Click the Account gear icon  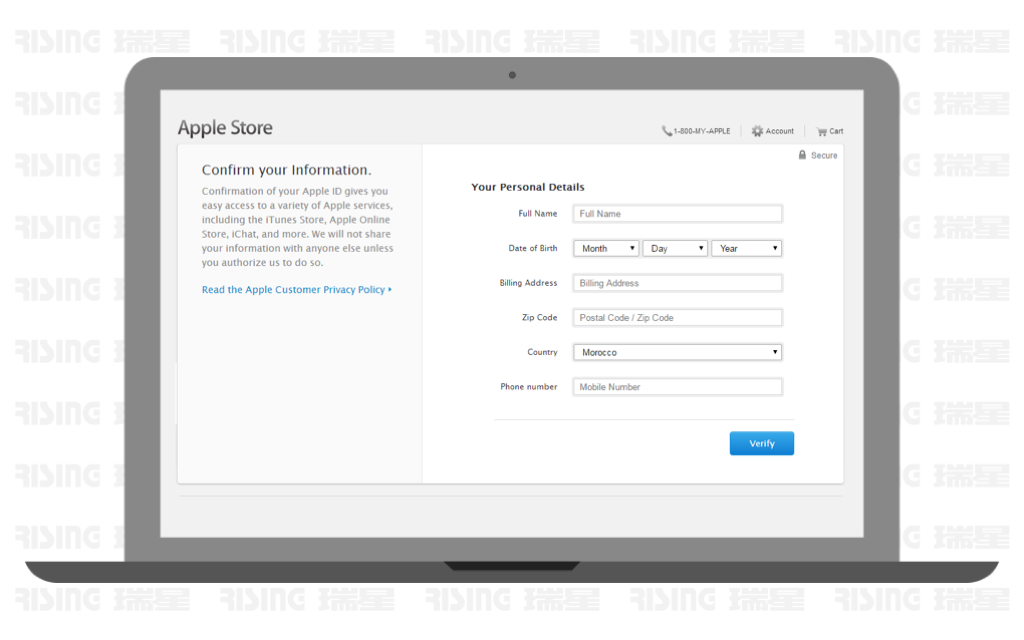pos(757,131)
